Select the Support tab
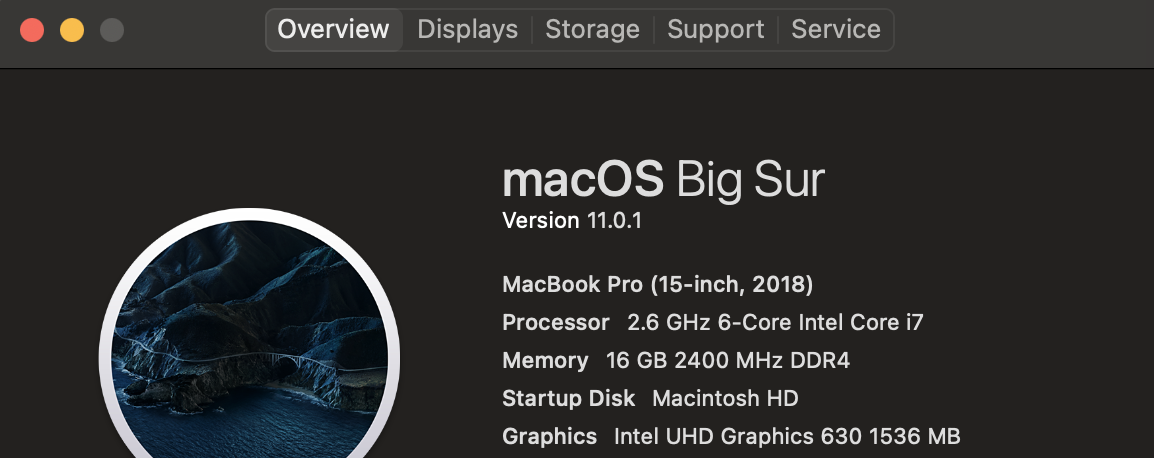This screenshot has height=458, width=1154. (715, 30)
